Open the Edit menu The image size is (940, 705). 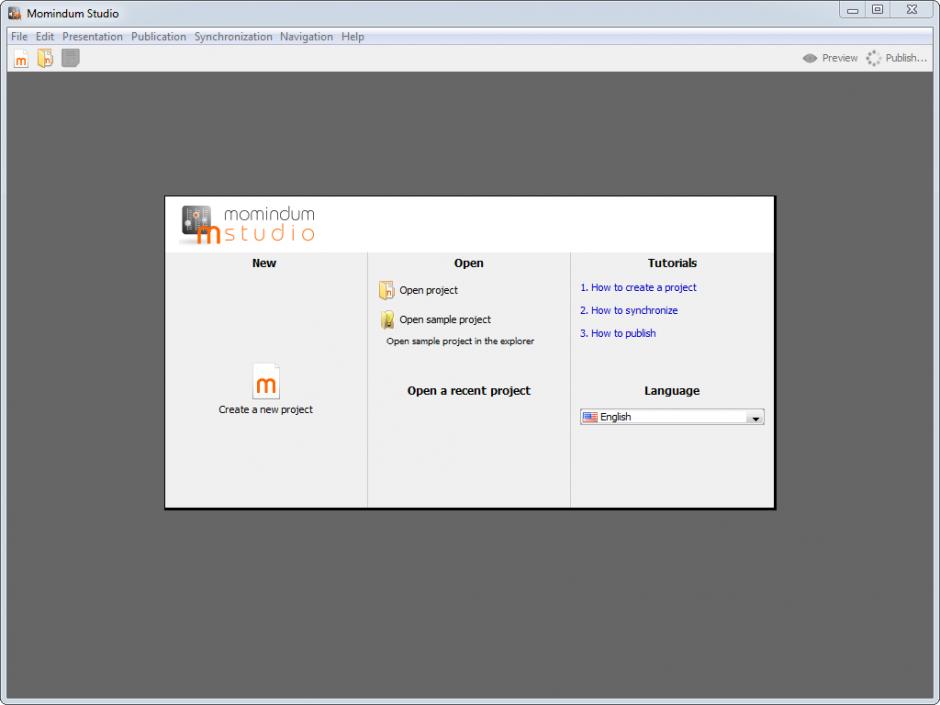point(45,37)
